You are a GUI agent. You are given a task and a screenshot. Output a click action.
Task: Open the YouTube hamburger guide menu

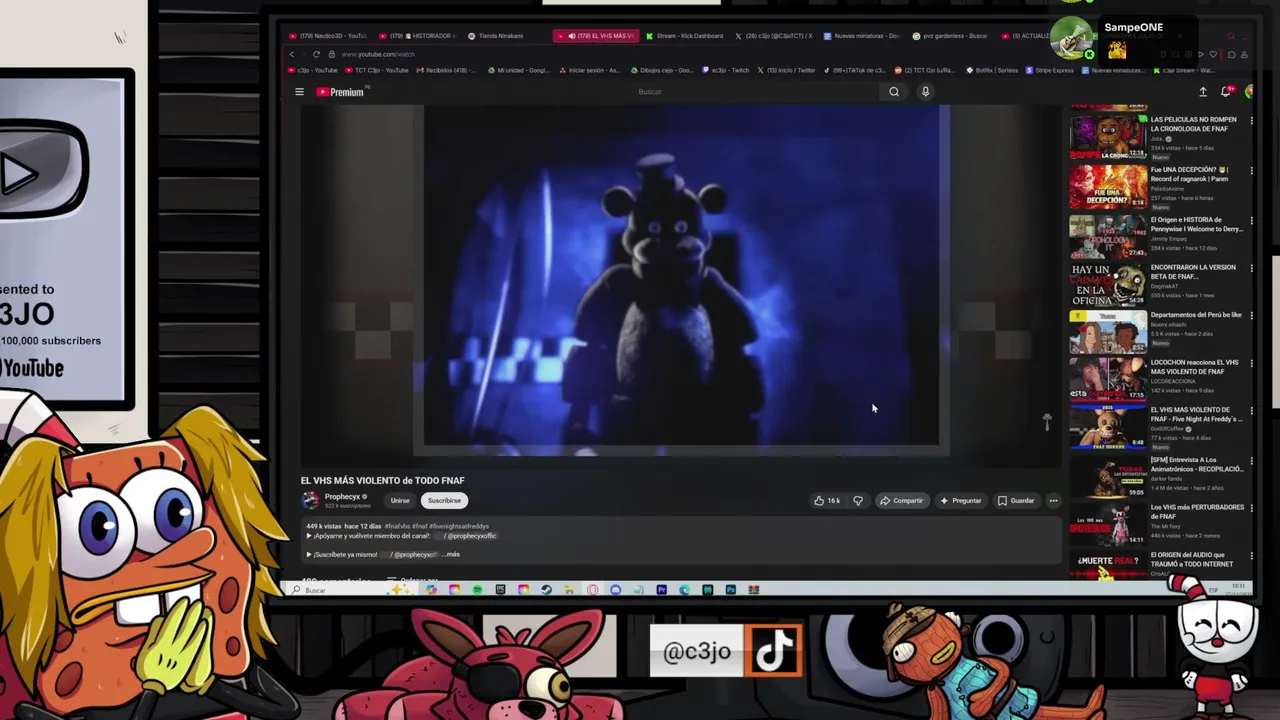click(x=299, y=92)
